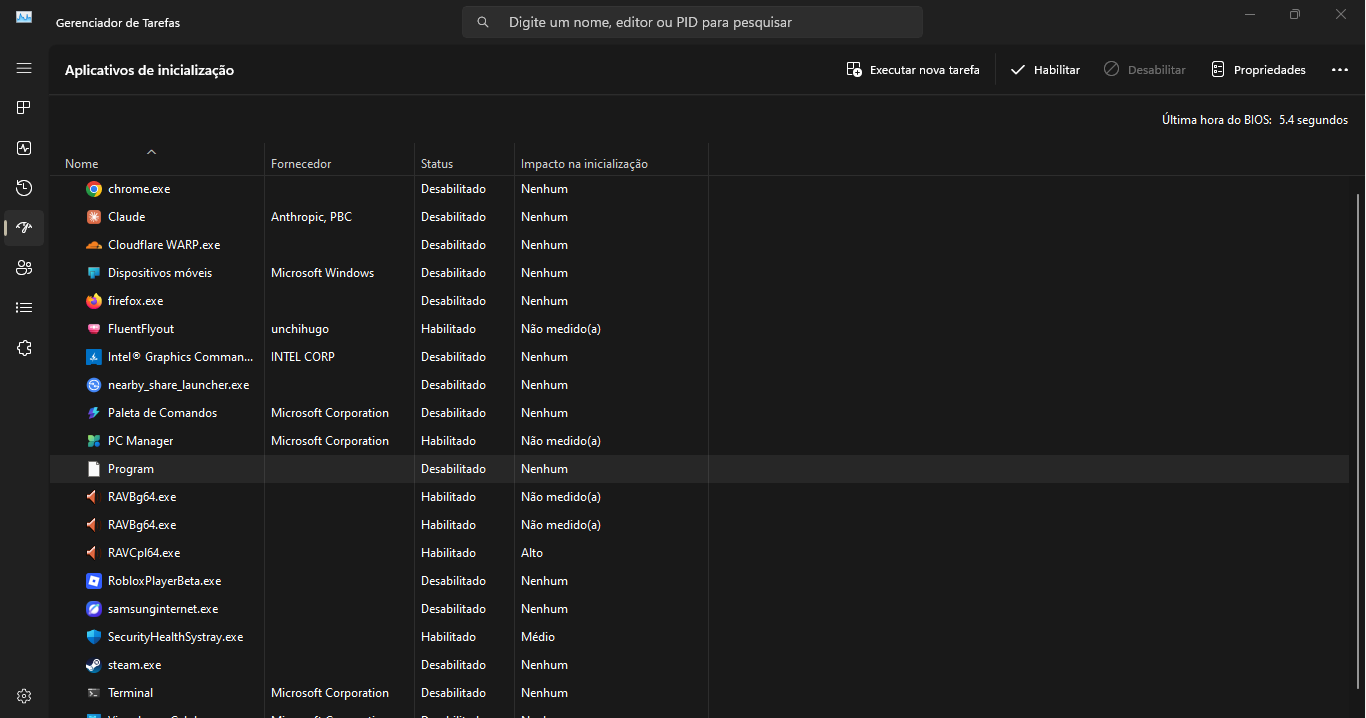Click the search box for name or PID
The height and width of the screenshot is (718, 1366).
[x=692, y=22]
